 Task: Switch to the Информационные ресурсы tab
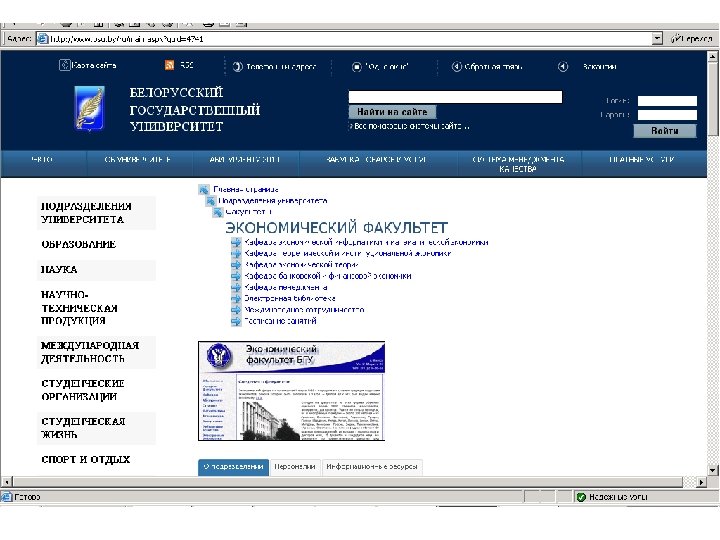(372, 467)
